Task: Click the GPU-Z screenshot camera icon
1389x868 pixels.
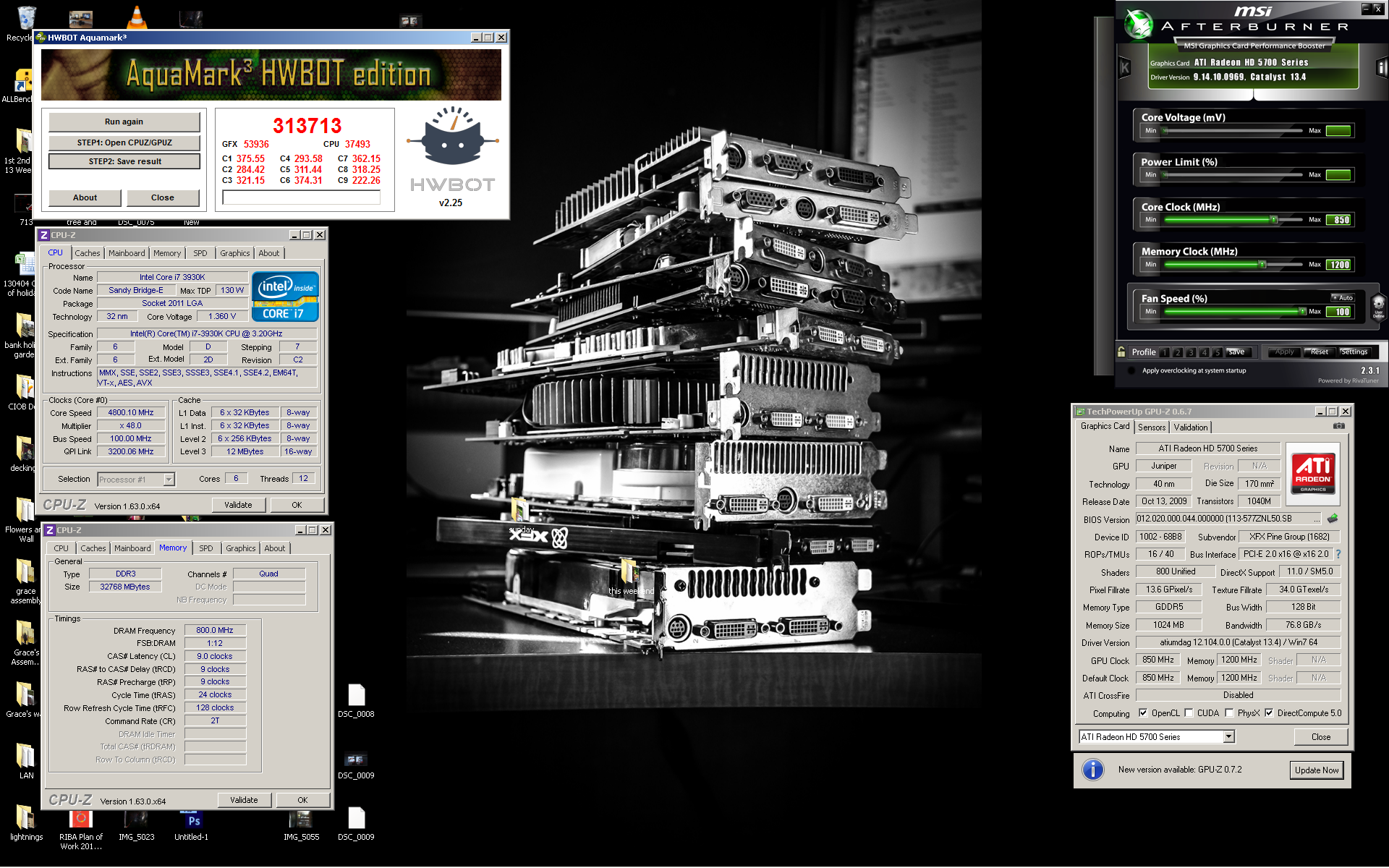Action: click(x=1339, y=426)
